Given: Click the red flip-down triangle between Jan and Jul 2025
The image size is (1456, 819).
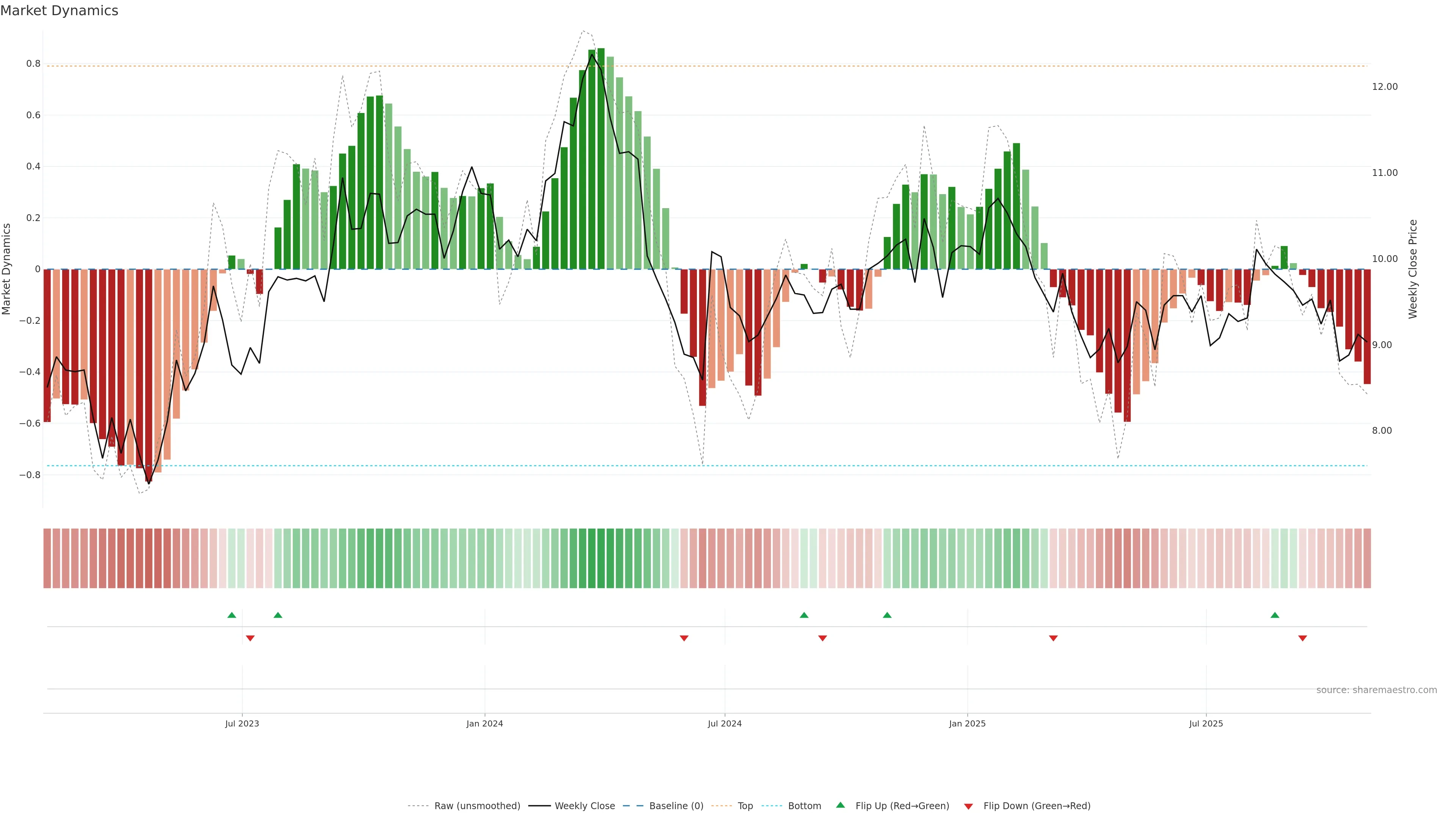Looking at the screenshot, I should (1053, 638).
